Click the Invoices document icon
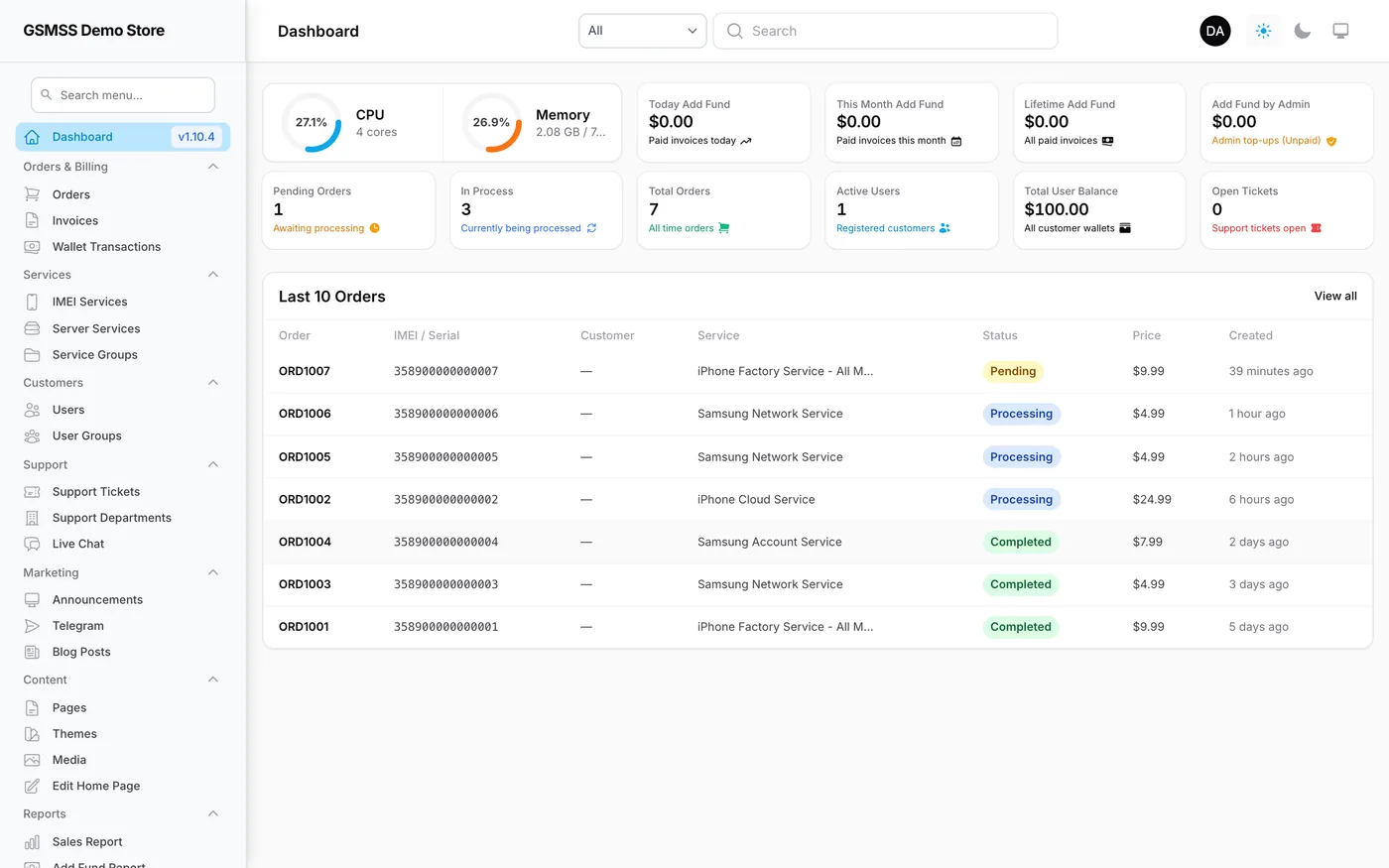This screenshot has width=1389, height=868. coord(32,220)
